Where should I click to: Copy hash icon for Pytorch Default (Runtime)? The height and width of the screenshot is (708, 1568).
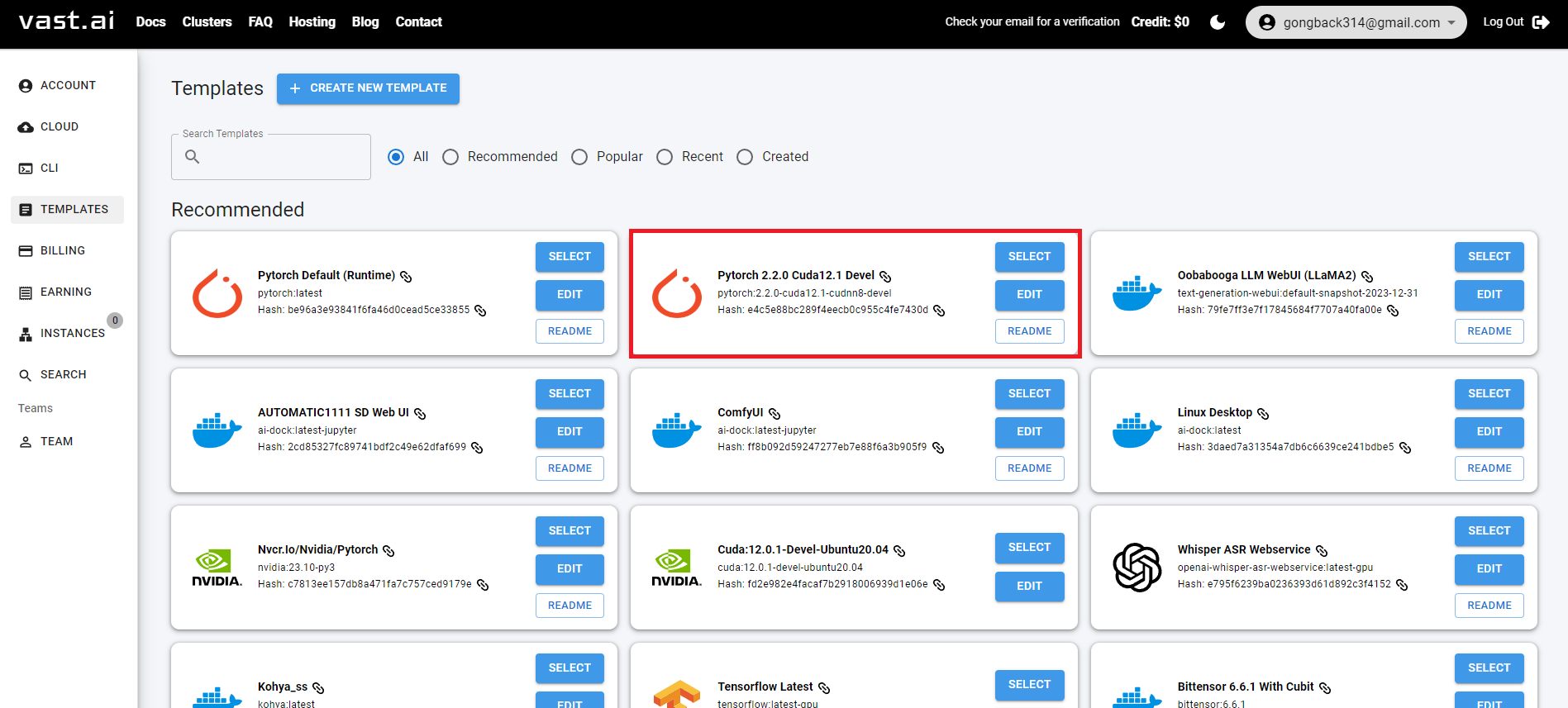(480, 311)
